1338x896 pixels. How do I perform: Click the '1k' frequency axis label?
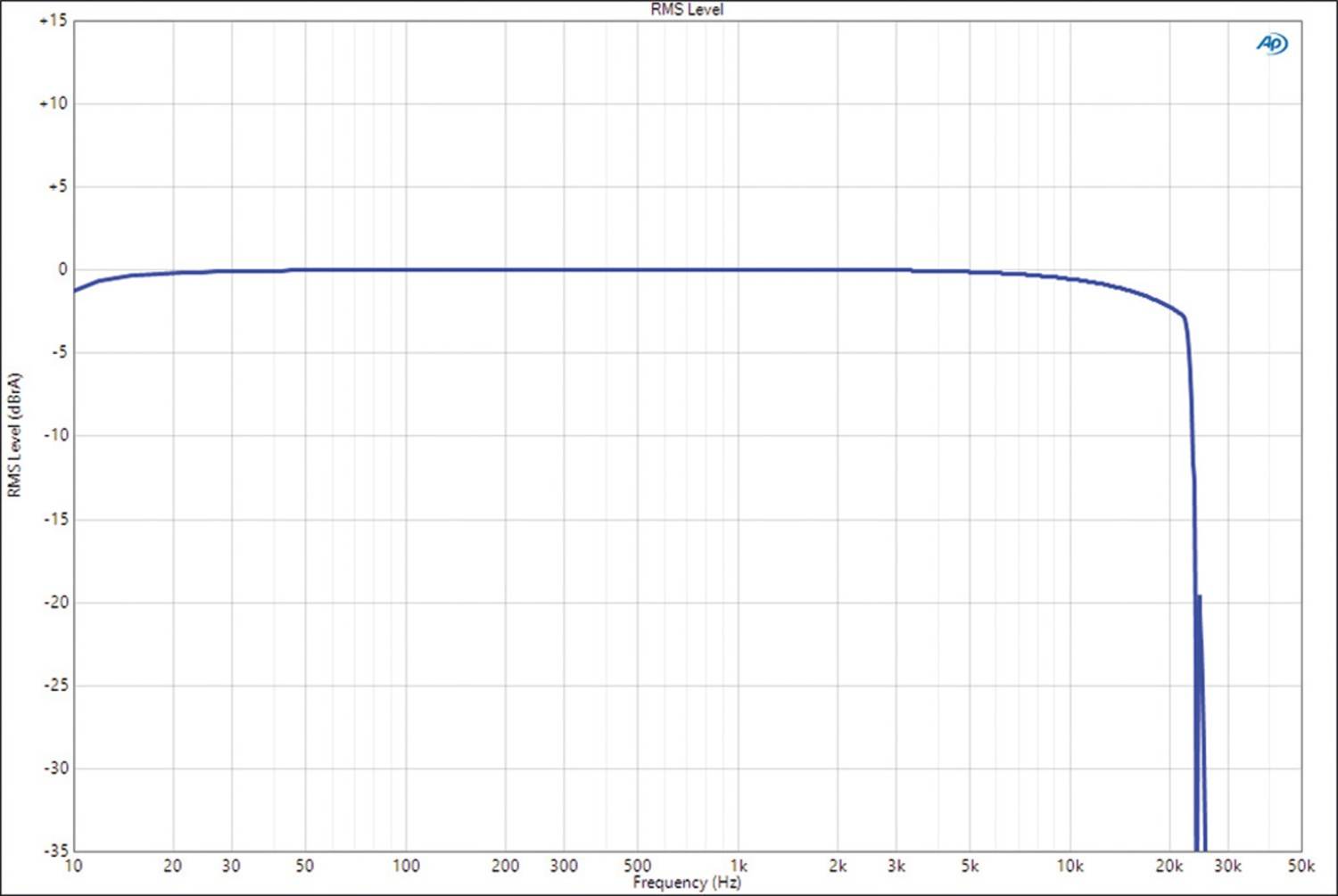[x=739, y=866]
